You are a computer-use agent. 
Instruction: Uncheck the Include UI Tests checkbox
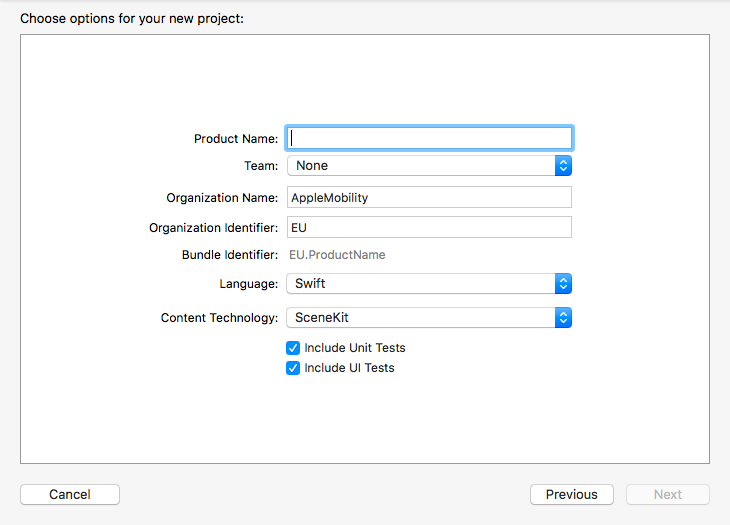pos(293,368)
